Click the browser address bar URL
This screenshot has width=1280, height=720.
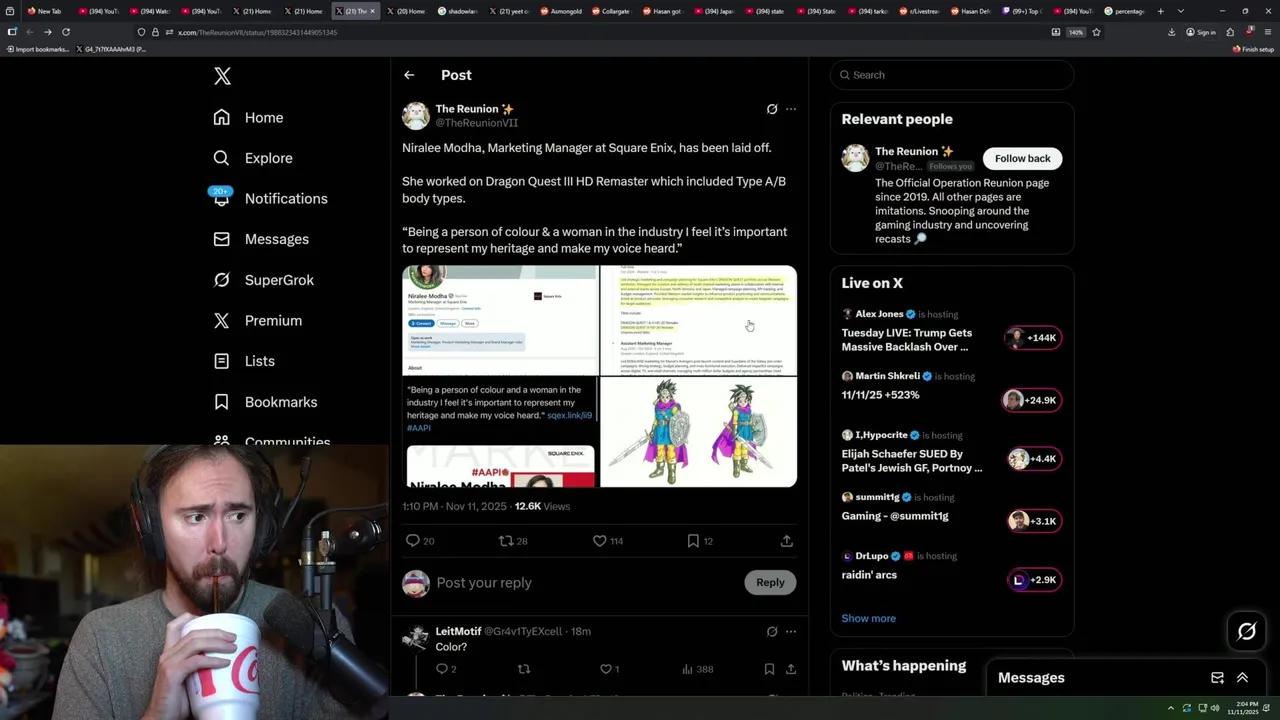point(257,32)
